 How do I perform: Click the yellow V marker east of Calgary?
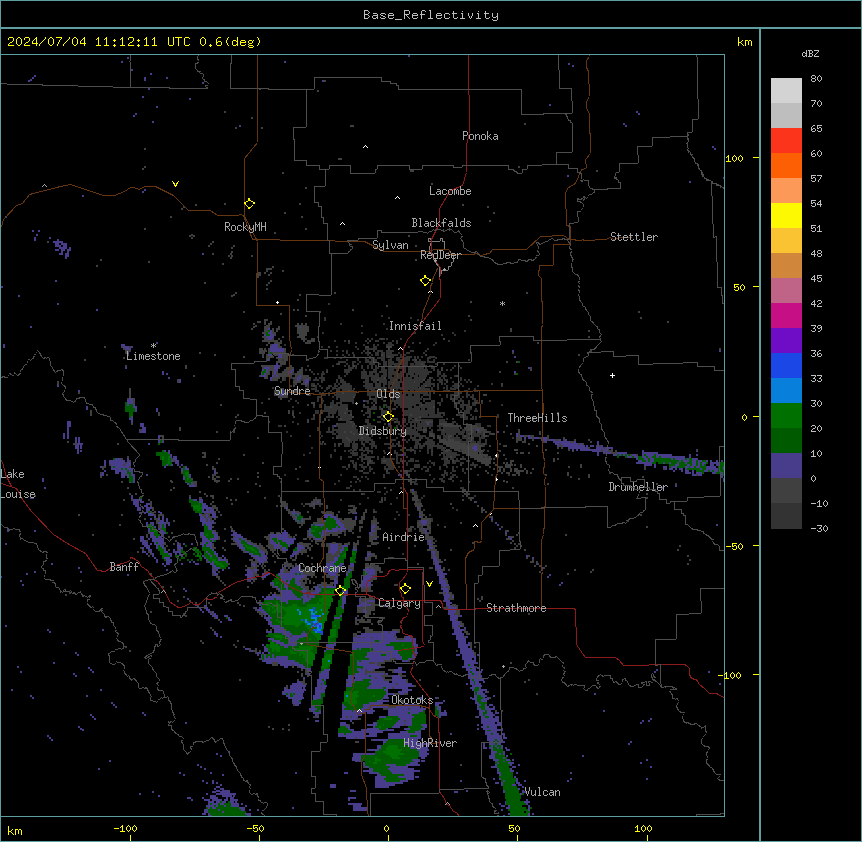(x=429, y=584)
